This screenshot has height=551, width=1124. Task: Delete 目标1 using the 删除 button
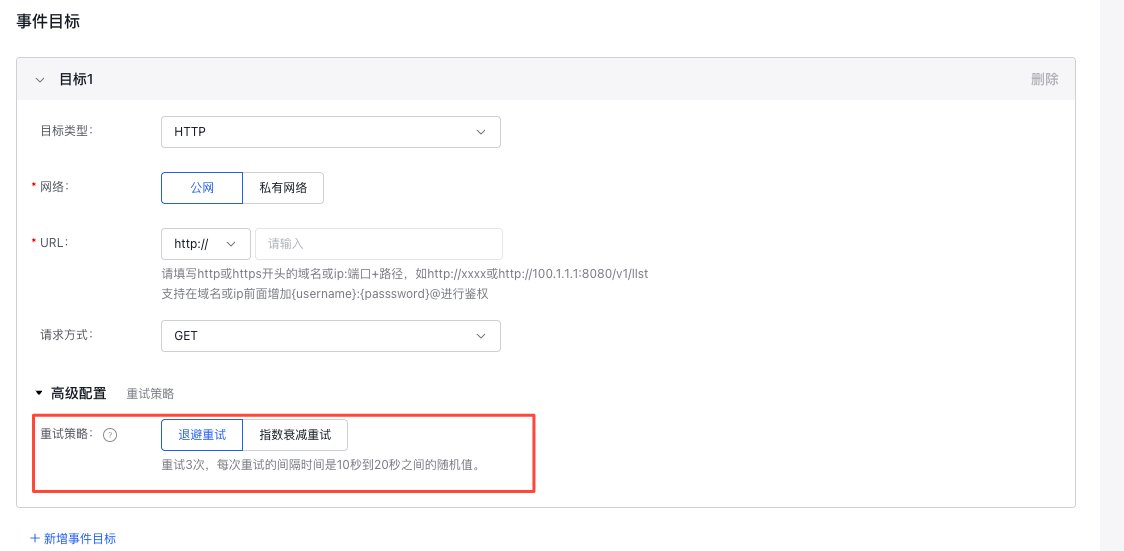(x=1044, y=79)
